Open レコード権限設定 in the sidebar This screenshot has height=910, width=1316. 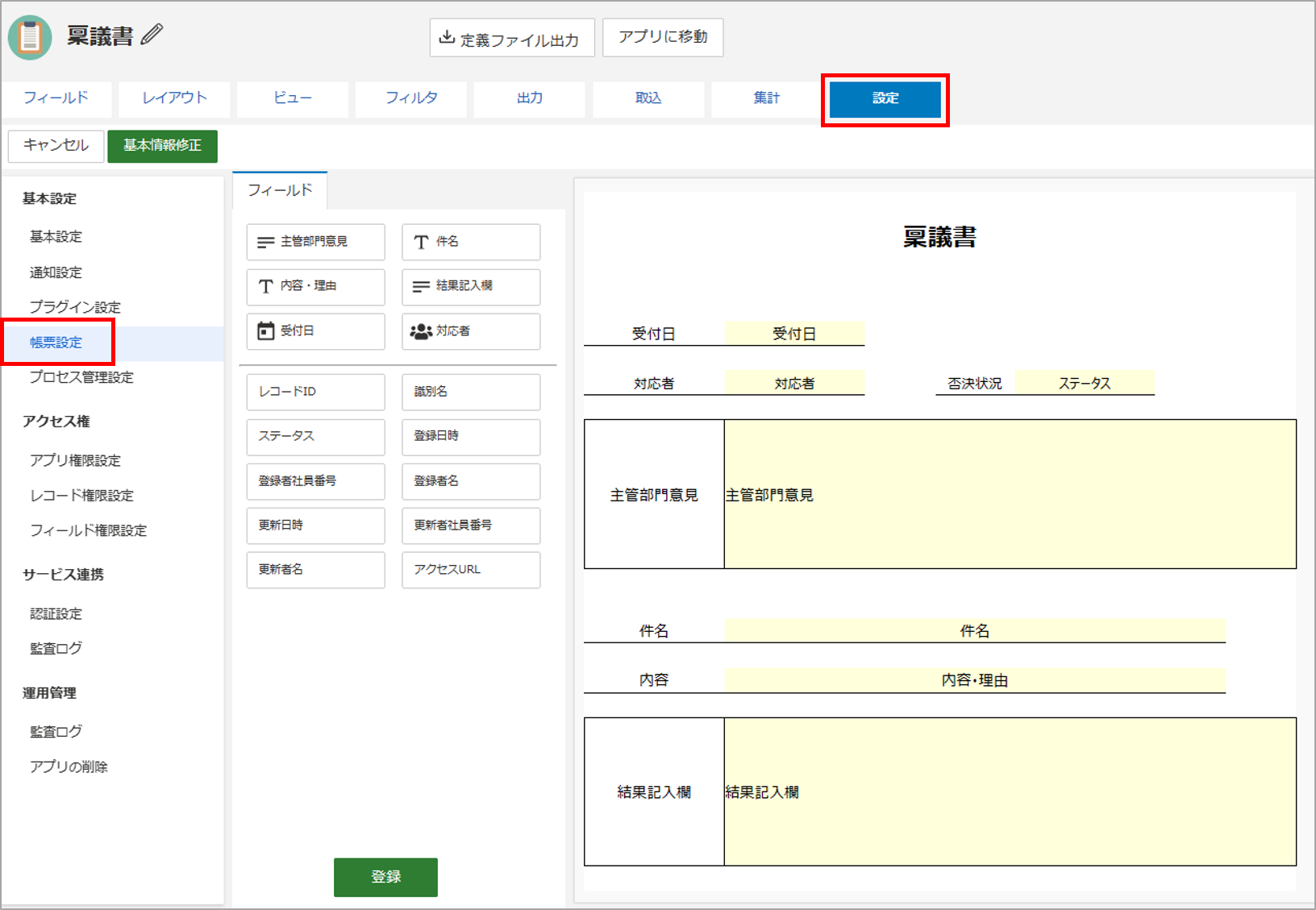[81, 496]
